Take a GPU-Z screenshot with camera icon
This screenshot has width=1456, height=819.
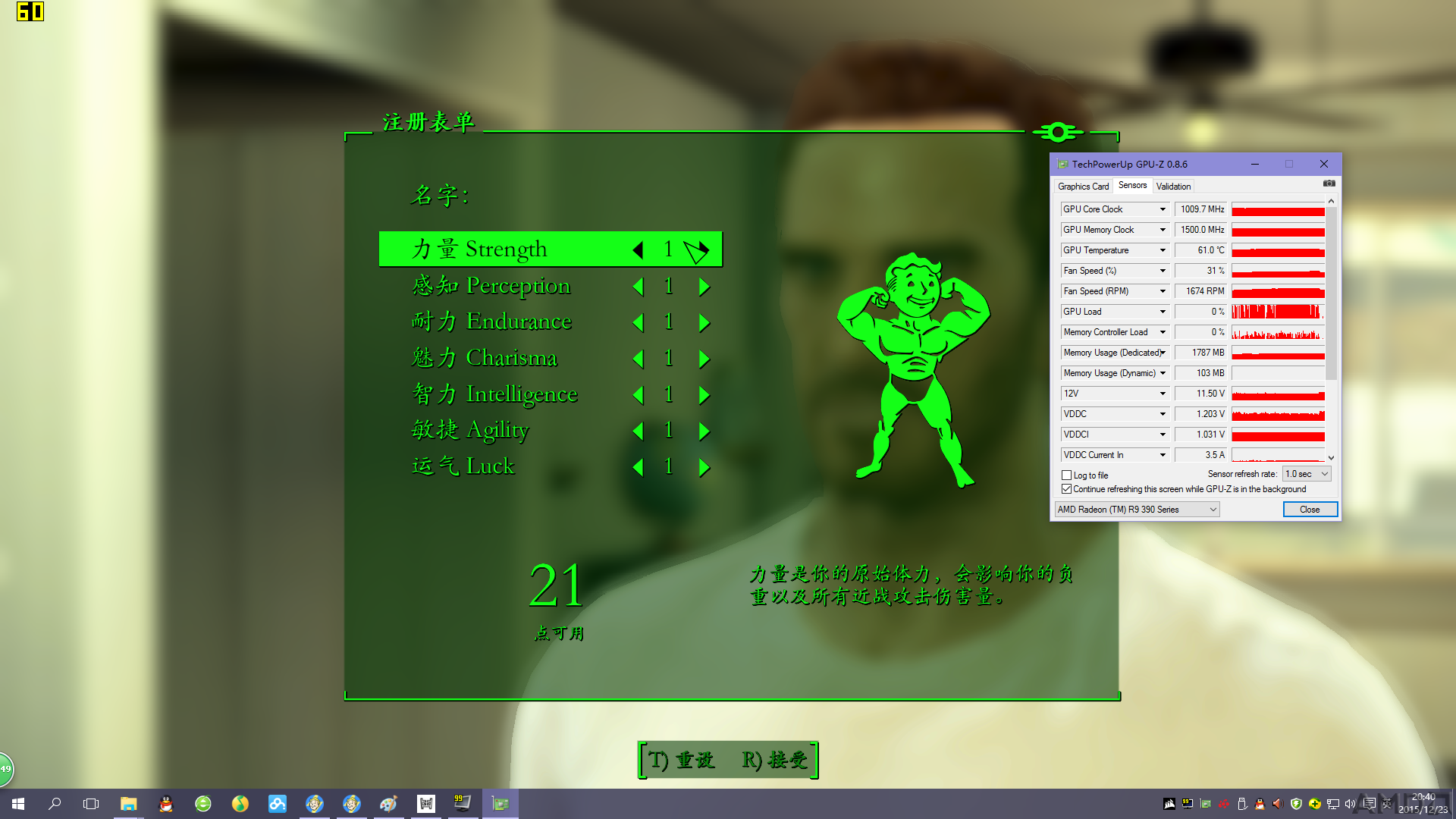pyautogui.click(x=1329, y=184)
